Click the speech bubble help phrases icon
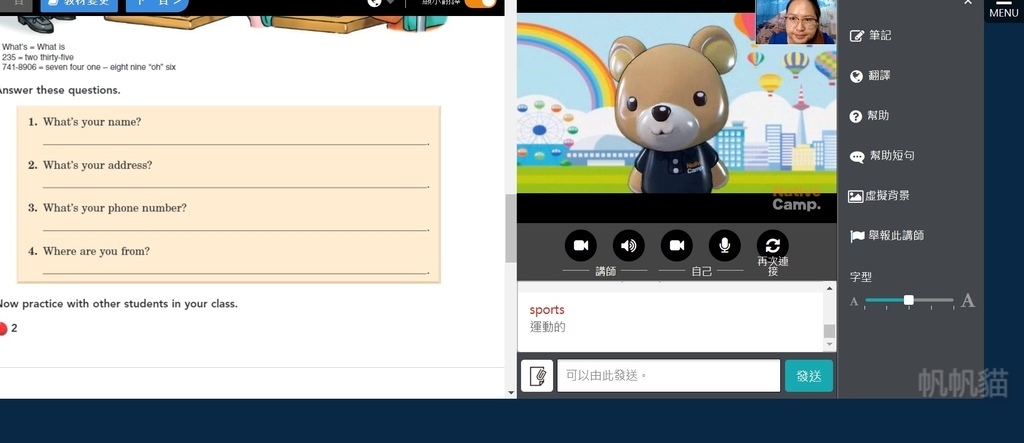This screenshot has width=1024, height=443. tap(856, 157)
